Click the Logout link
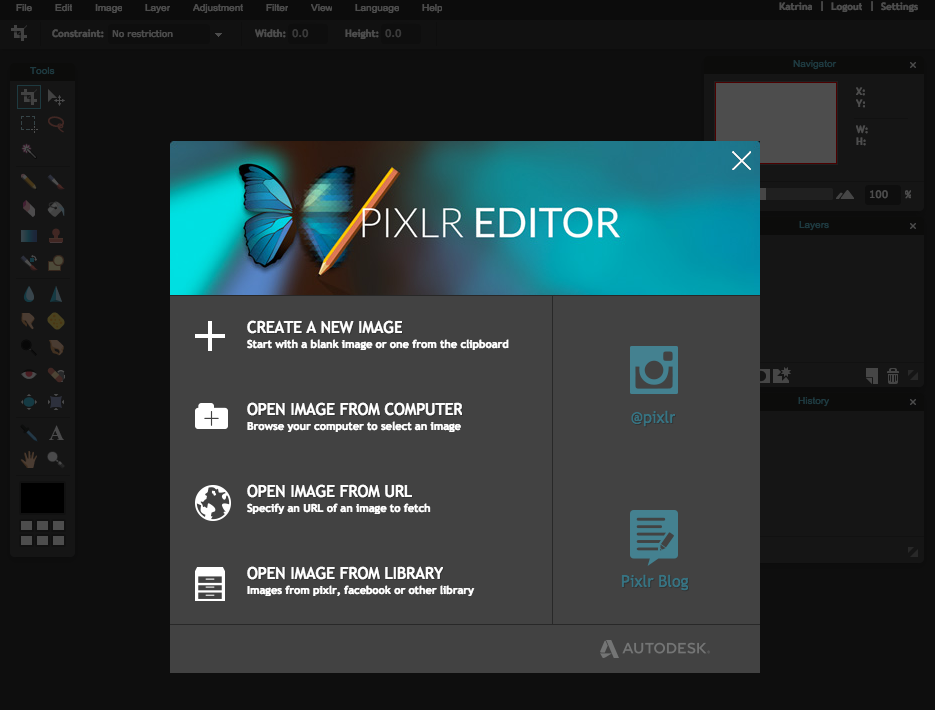Viewport: 935px width, 710px height. 846,7
